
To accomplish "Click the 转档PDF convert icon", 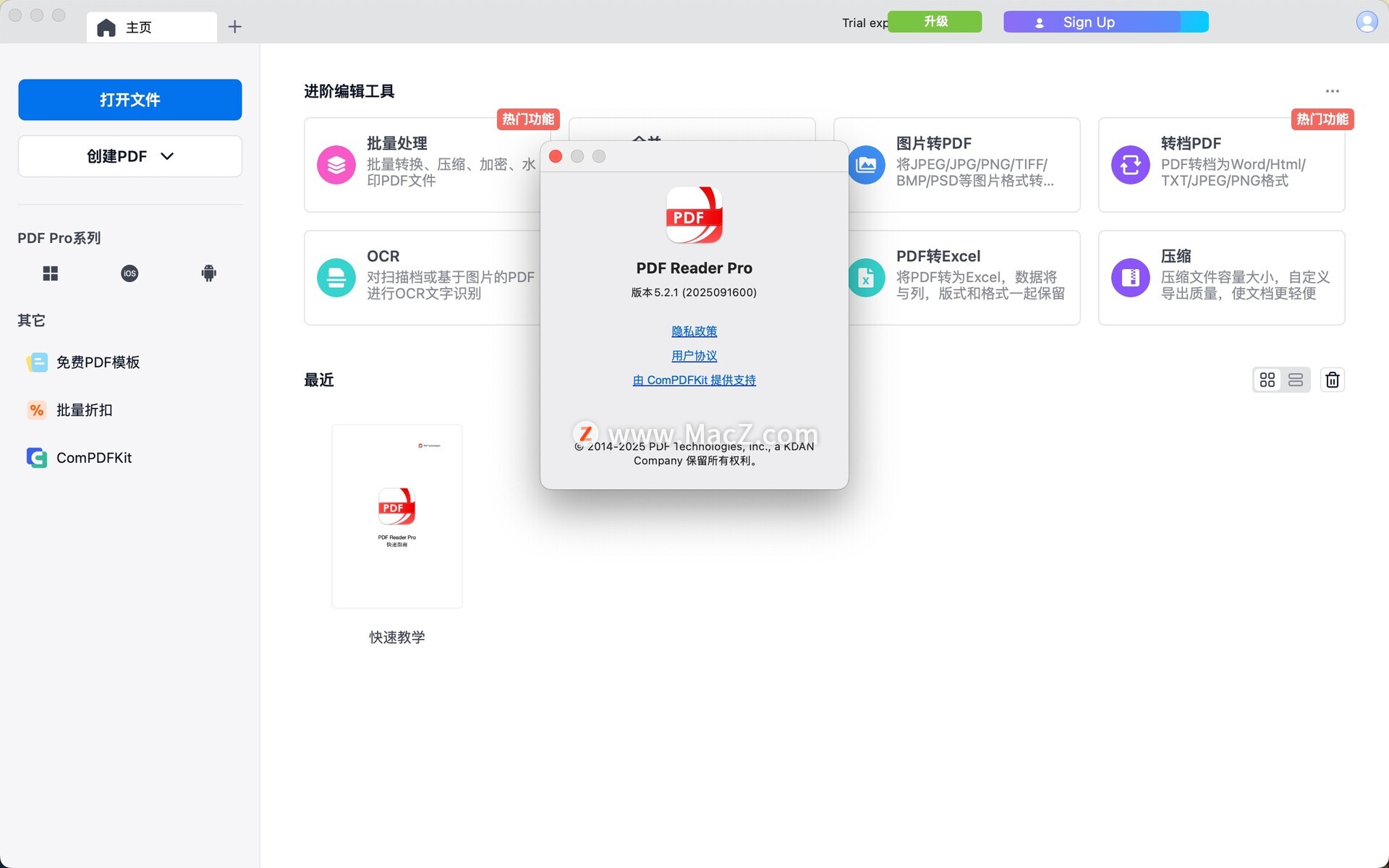I will (1130, 165).
